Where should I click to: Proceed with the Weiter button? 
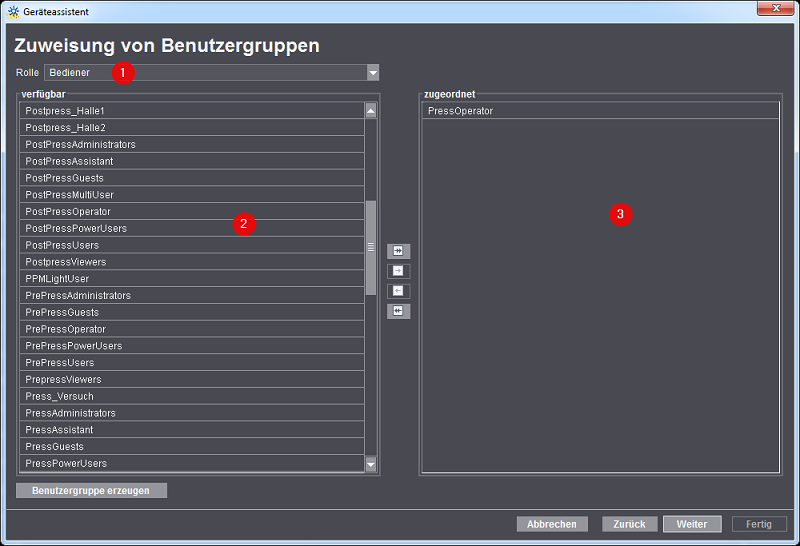click(x=692, y=524)
